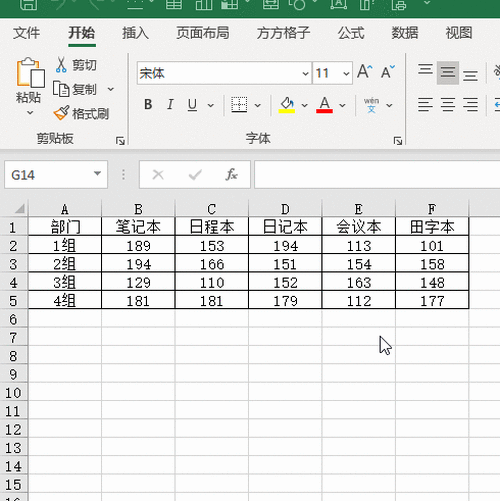Select row 3 header

13,264
